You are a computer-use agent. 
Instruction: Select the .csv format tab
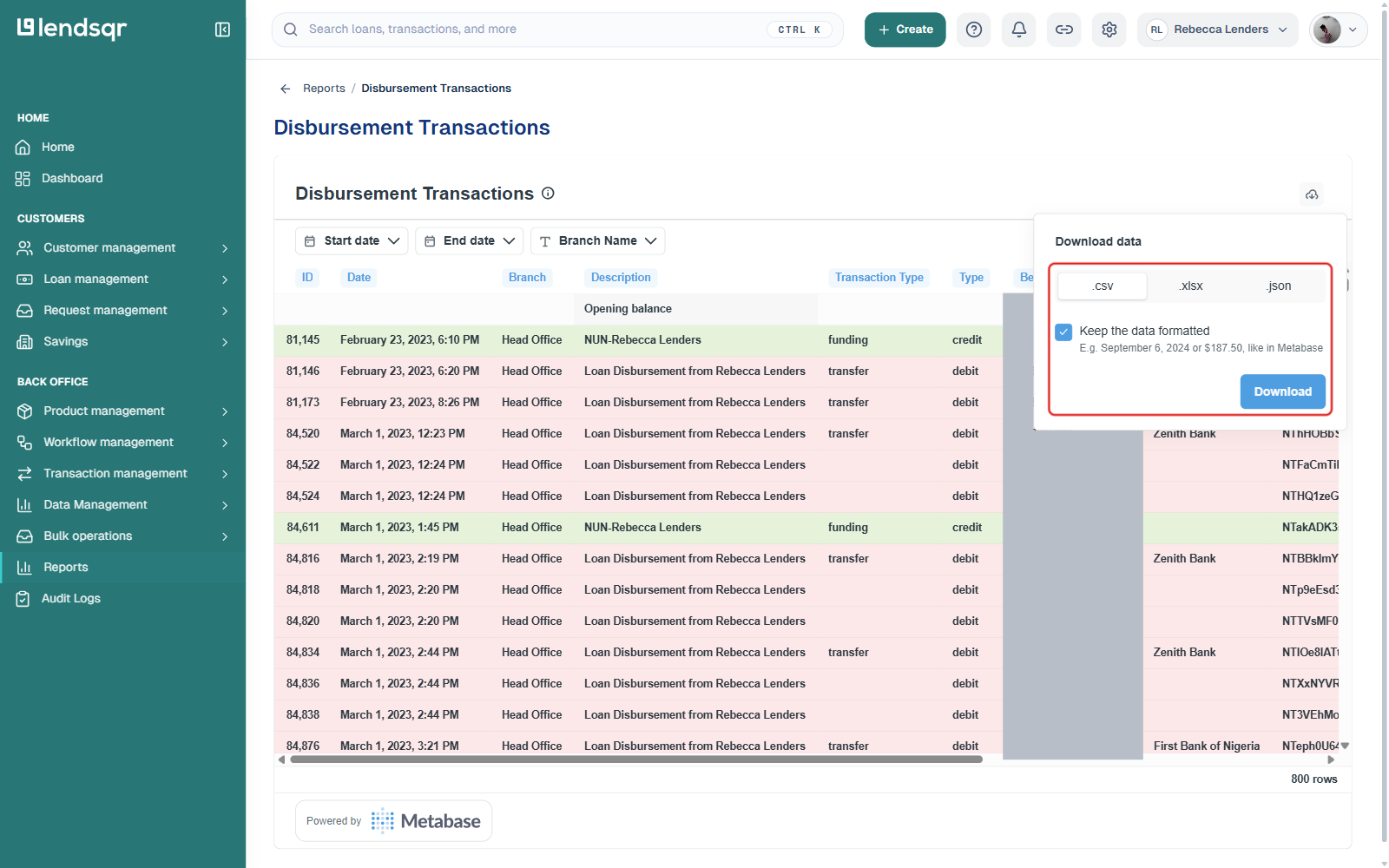1103,286
